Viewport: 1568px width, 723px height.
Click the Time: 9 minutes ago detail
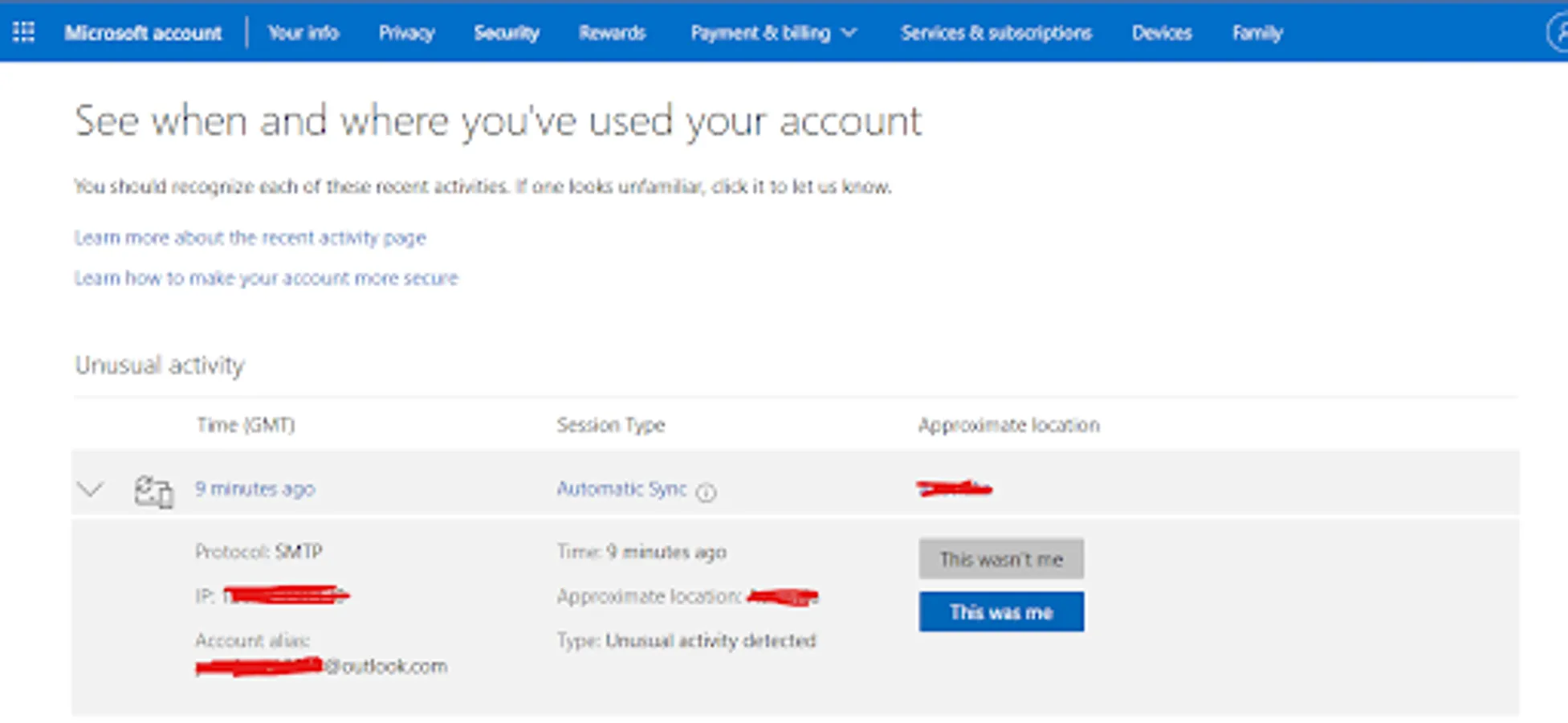641,552
